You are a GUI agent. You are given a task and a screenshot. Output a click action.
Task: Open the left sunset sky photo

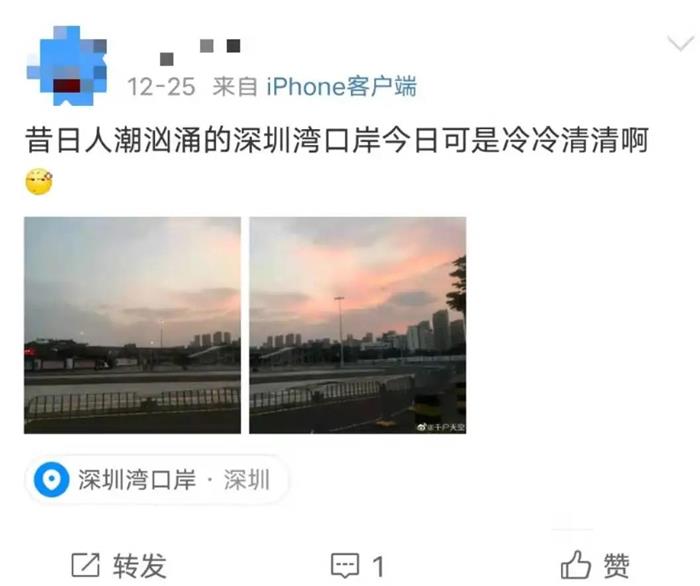pyautogui.click(x=132, y=325)
